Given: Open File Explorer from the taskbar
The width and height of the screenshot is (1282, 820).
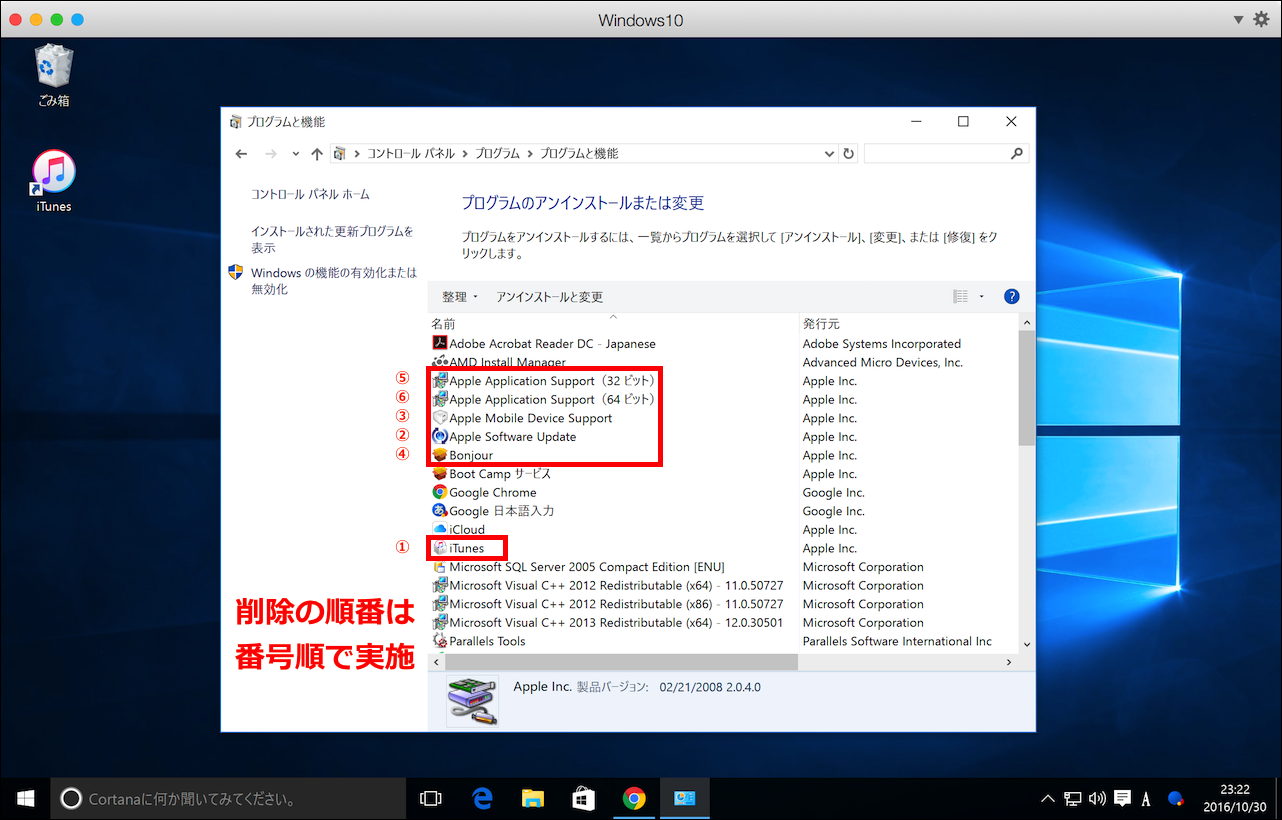Looking at the screenshot, I should coord(533,798).
